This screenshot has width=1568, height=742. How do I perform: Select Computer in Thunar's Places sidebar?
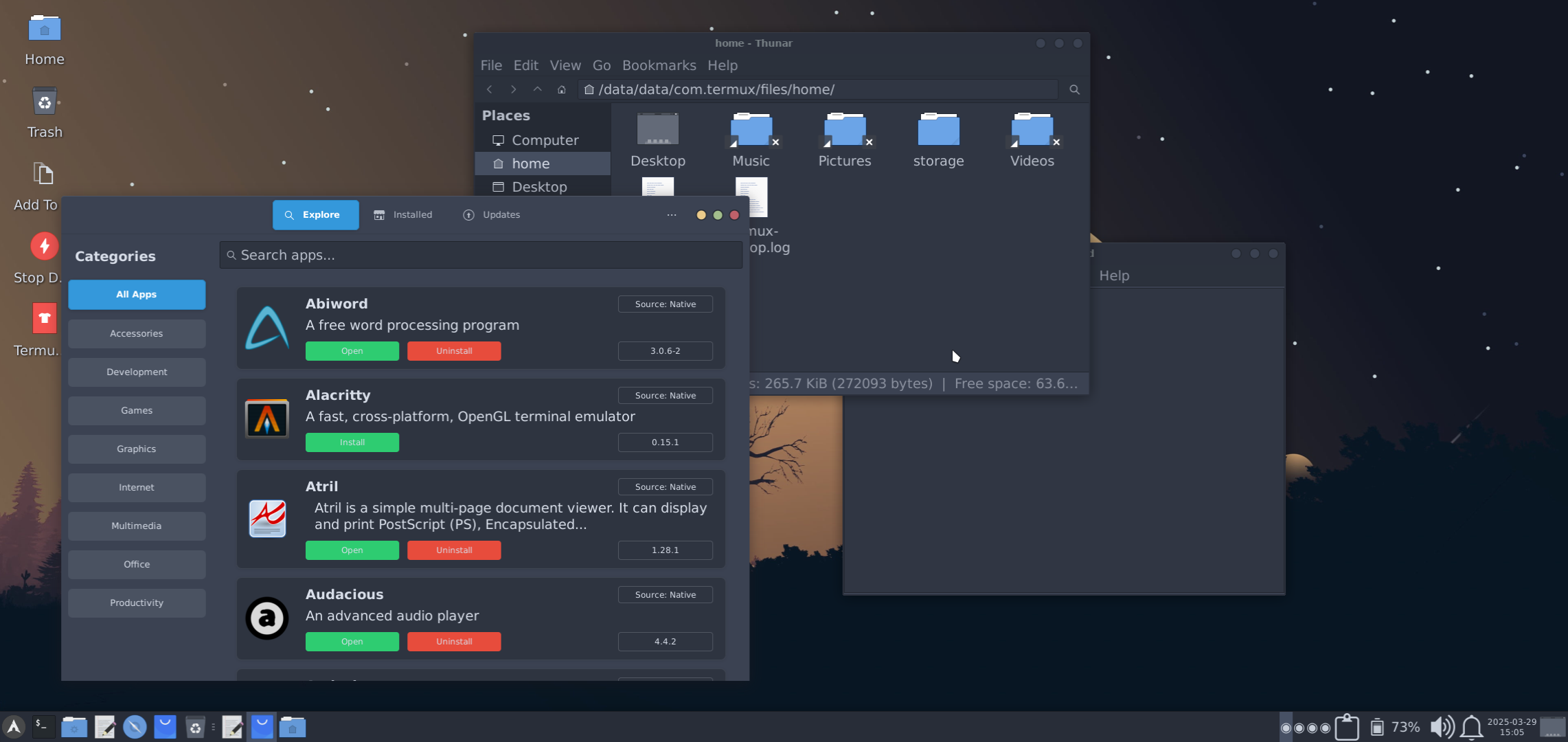coord(543,140)
